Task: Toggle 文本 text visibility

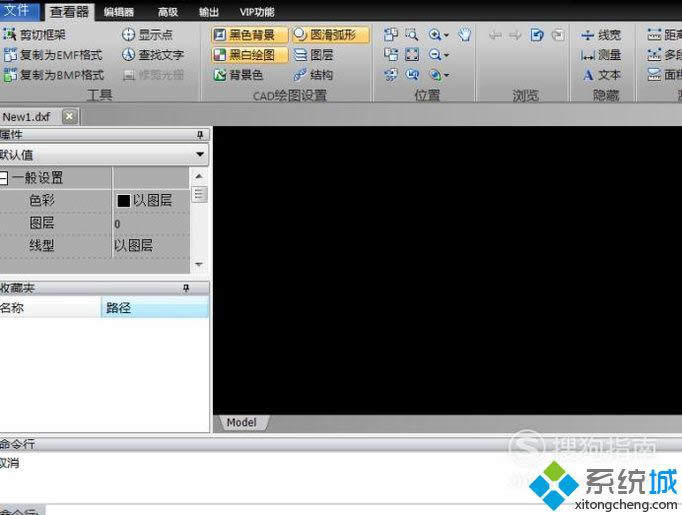Action: (601, 75)
